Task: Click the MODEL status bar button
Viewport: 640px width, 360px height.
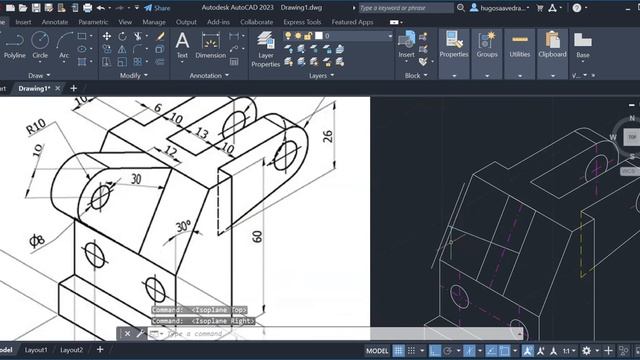Action: pos(377,351)
